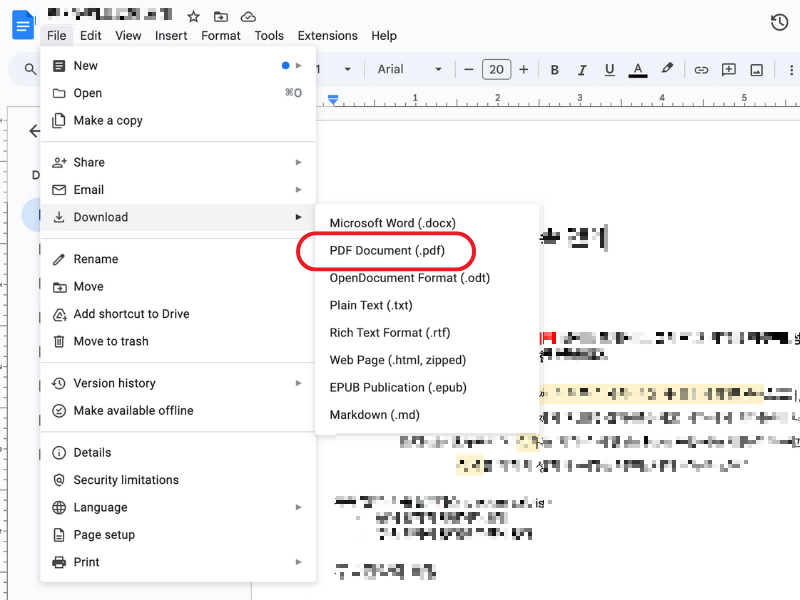Choose Open from File menu
Screen dimensions: 800x600
tap(178, 93)
